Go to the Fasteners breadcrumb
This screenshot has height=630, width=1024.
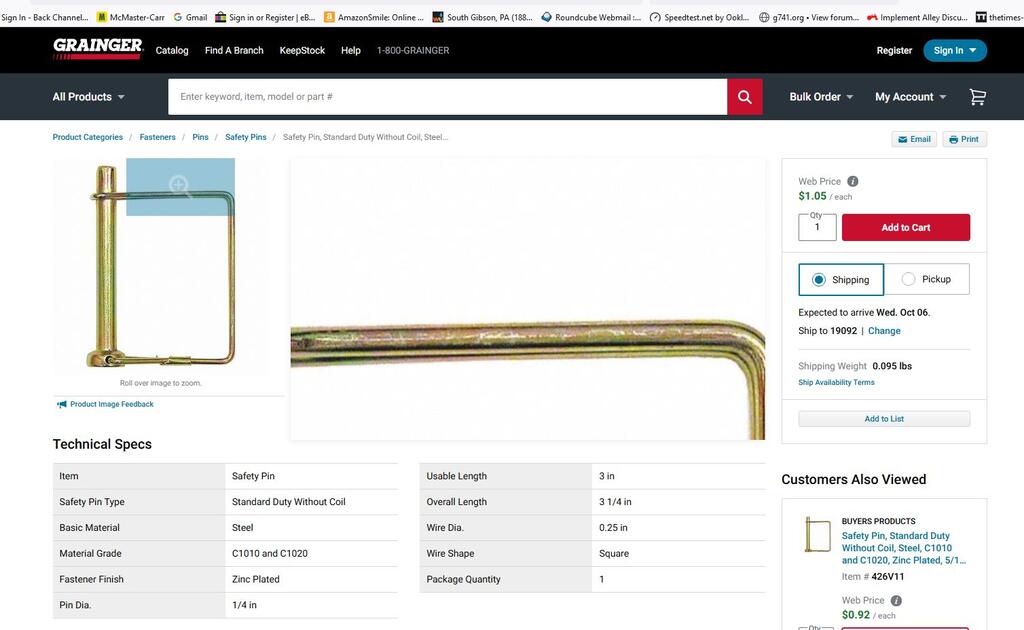[157, 137]
